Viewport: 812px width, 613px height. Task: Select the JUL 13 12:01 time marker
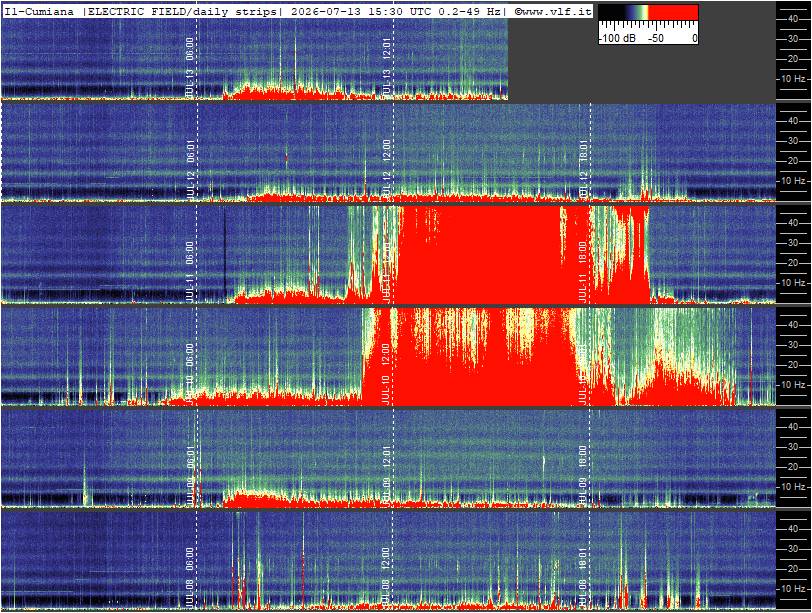386,67
